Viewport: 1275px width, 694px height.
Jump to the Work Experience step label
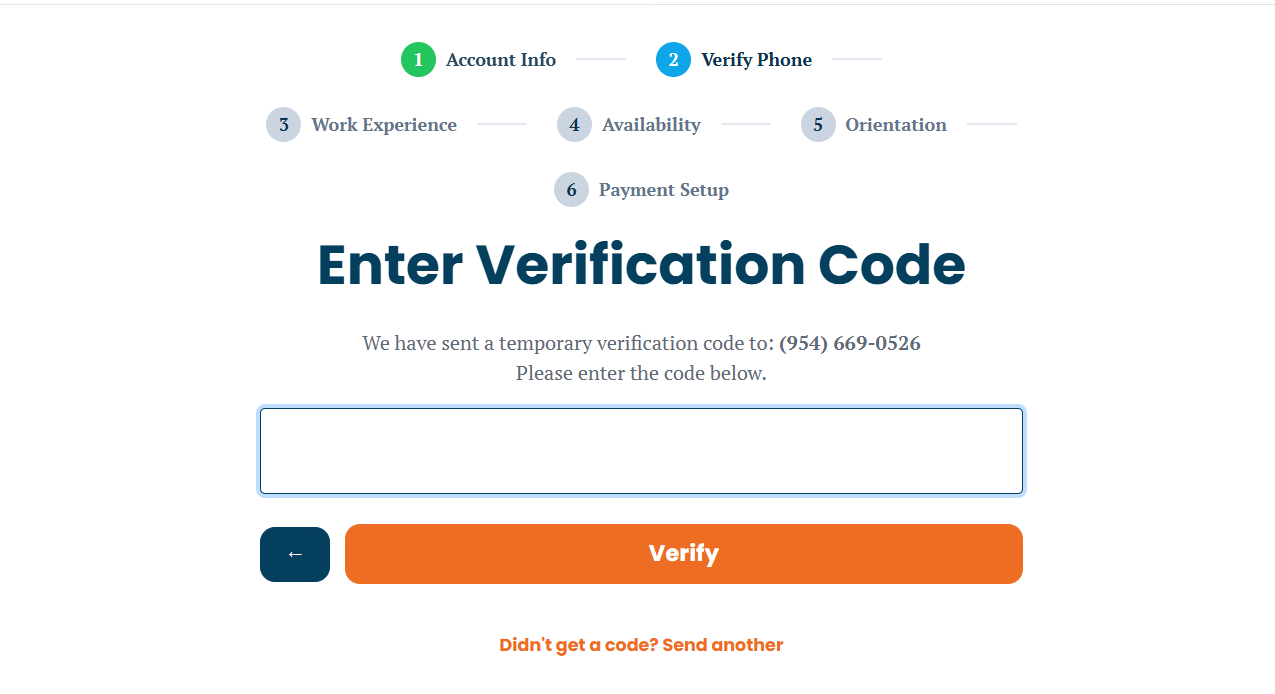coord(384,125)
